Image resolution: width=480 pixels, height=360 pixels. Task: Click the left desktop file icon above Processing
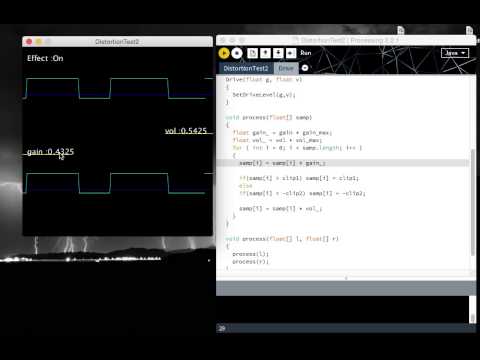coord(401,31)
